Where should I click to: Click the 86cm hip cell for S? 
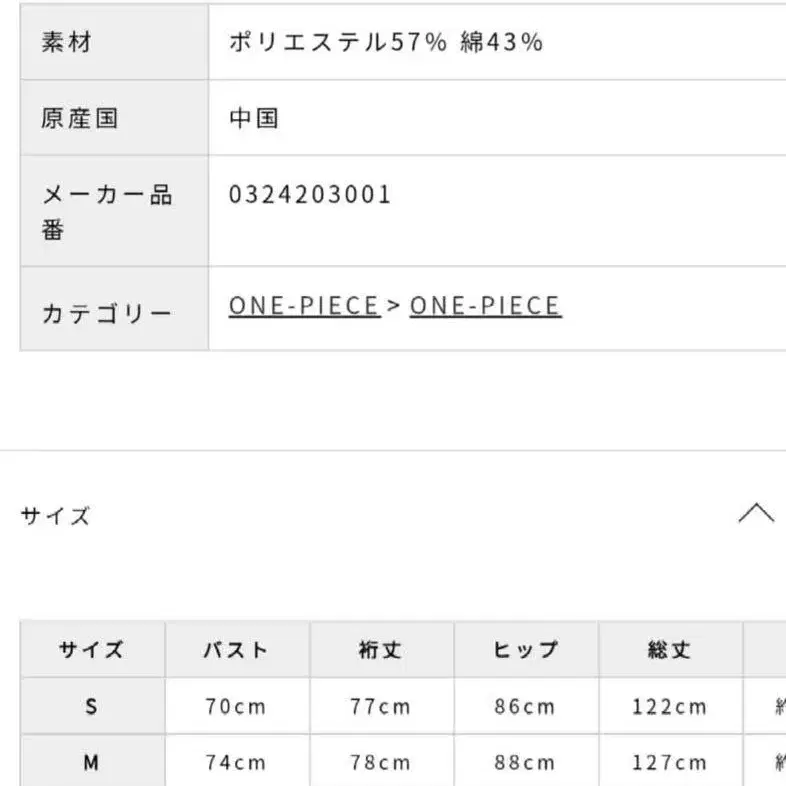coord(525,707)
